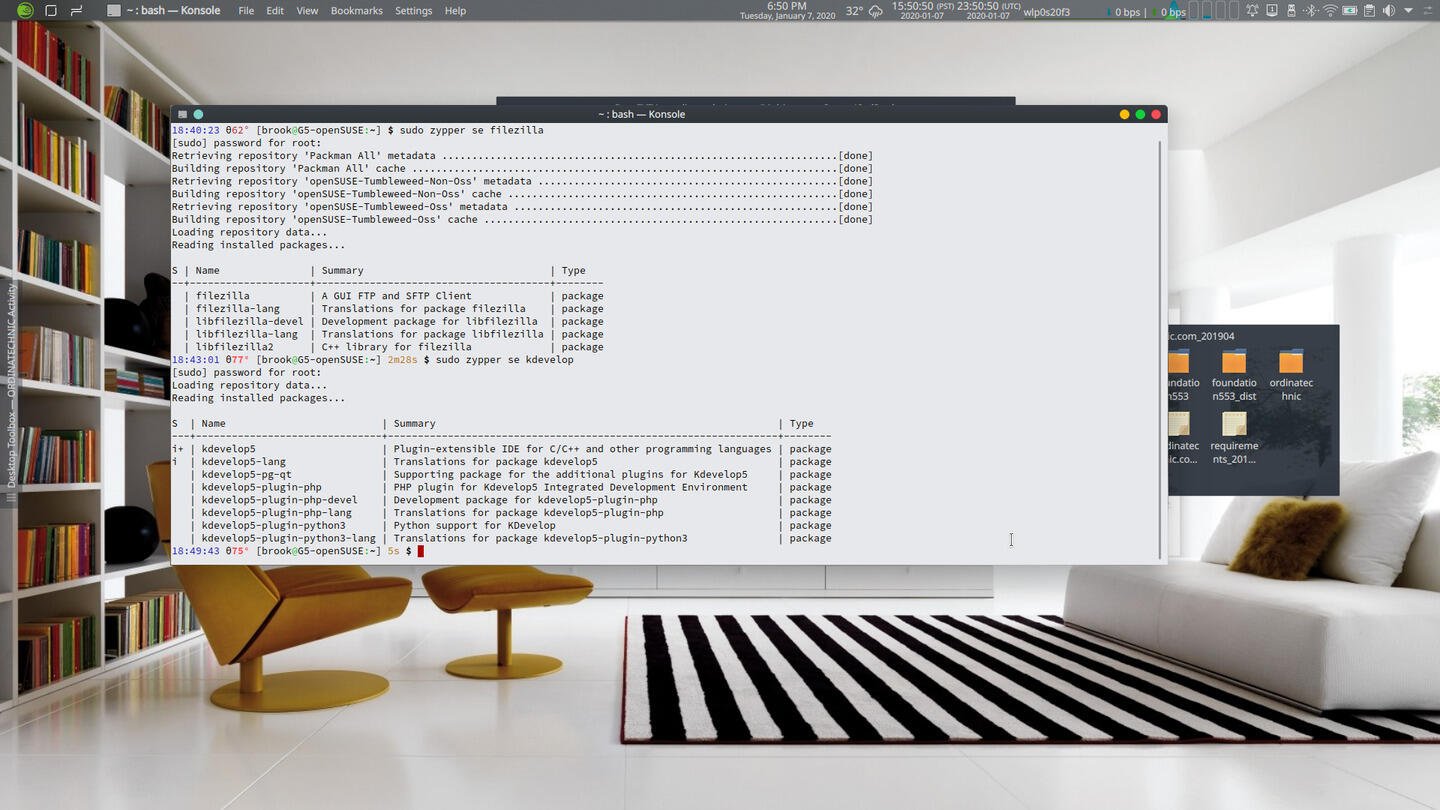Click the 'A GUI FTP and SFTP Client' summary
The height and width of the screenshot is (810, 1440).
(x=396, y=296)
